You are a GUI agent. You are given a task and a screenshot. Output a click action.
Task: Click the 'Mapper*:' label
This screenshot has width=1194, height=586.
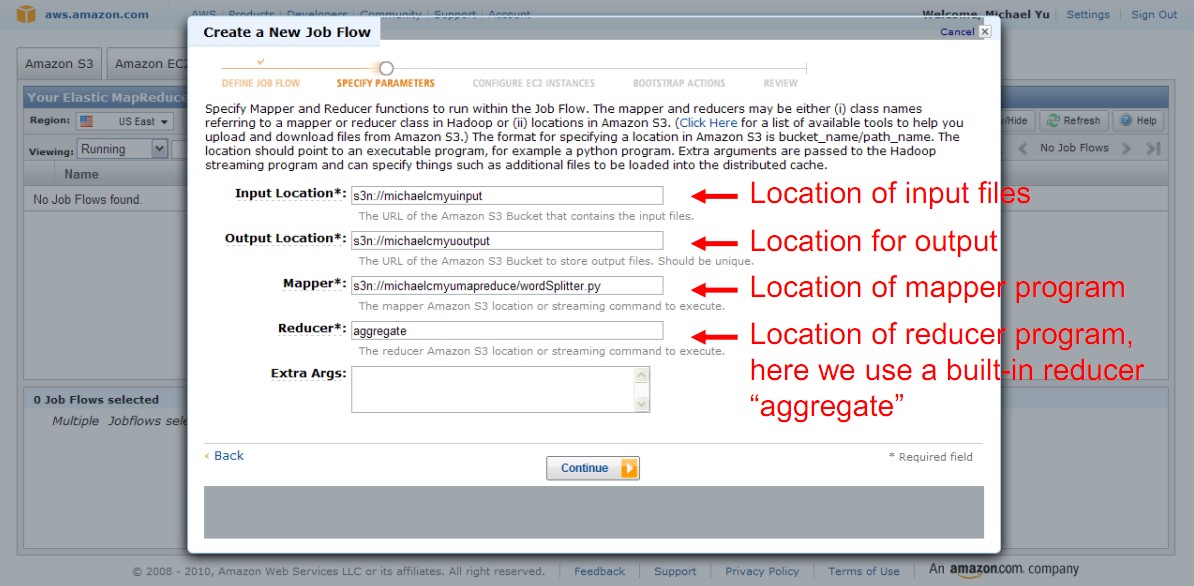pyautogui.click(x=314, y=283)
